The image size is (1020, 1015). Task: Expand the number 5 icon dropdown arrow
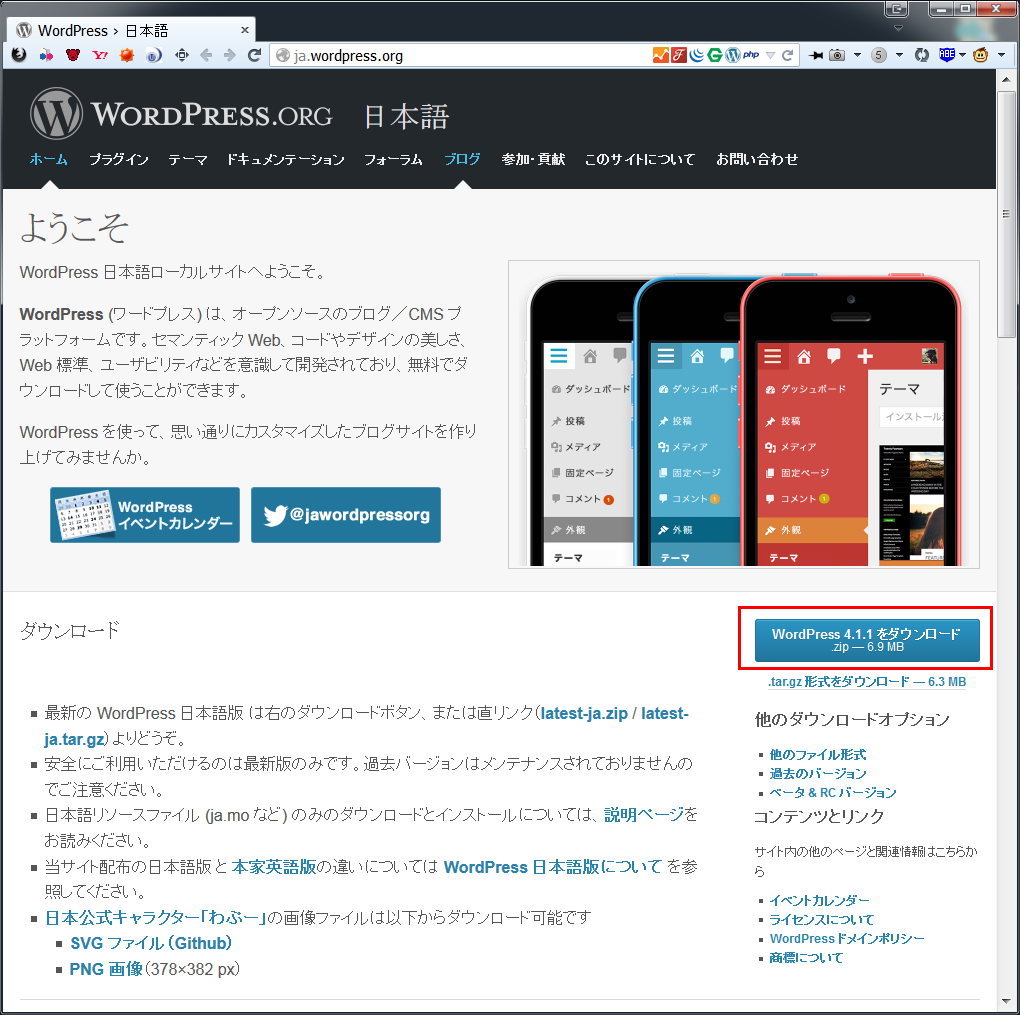click(900, 55)
